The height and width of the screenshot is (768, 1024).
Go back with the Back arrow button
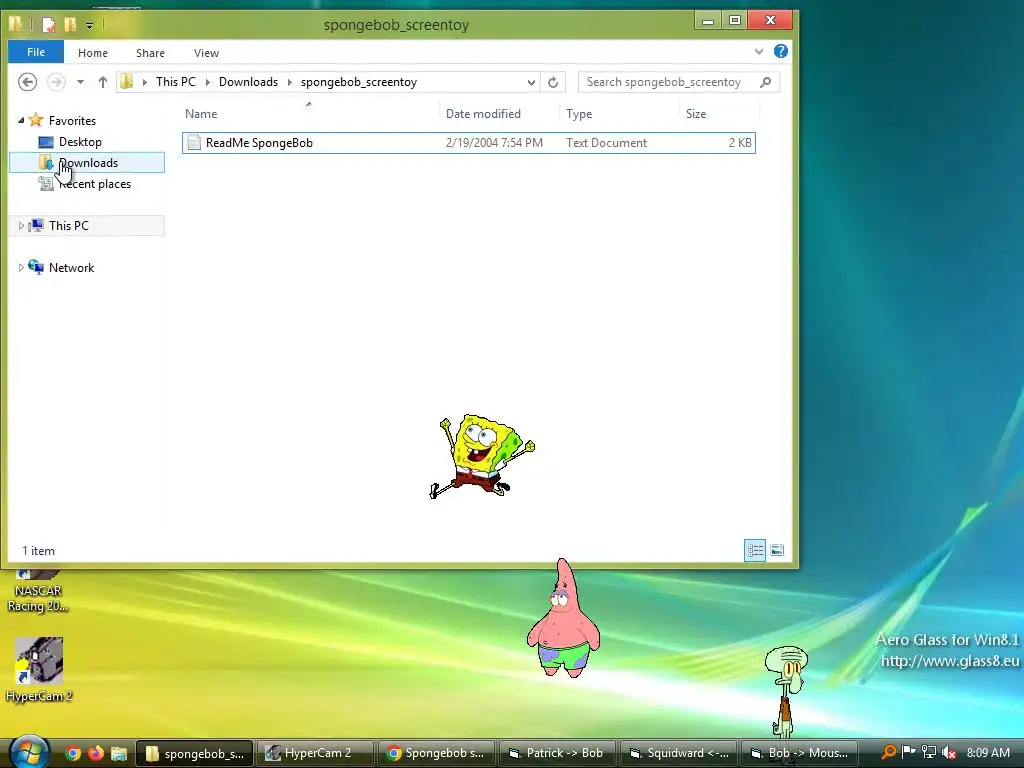(x=27, y=82)
